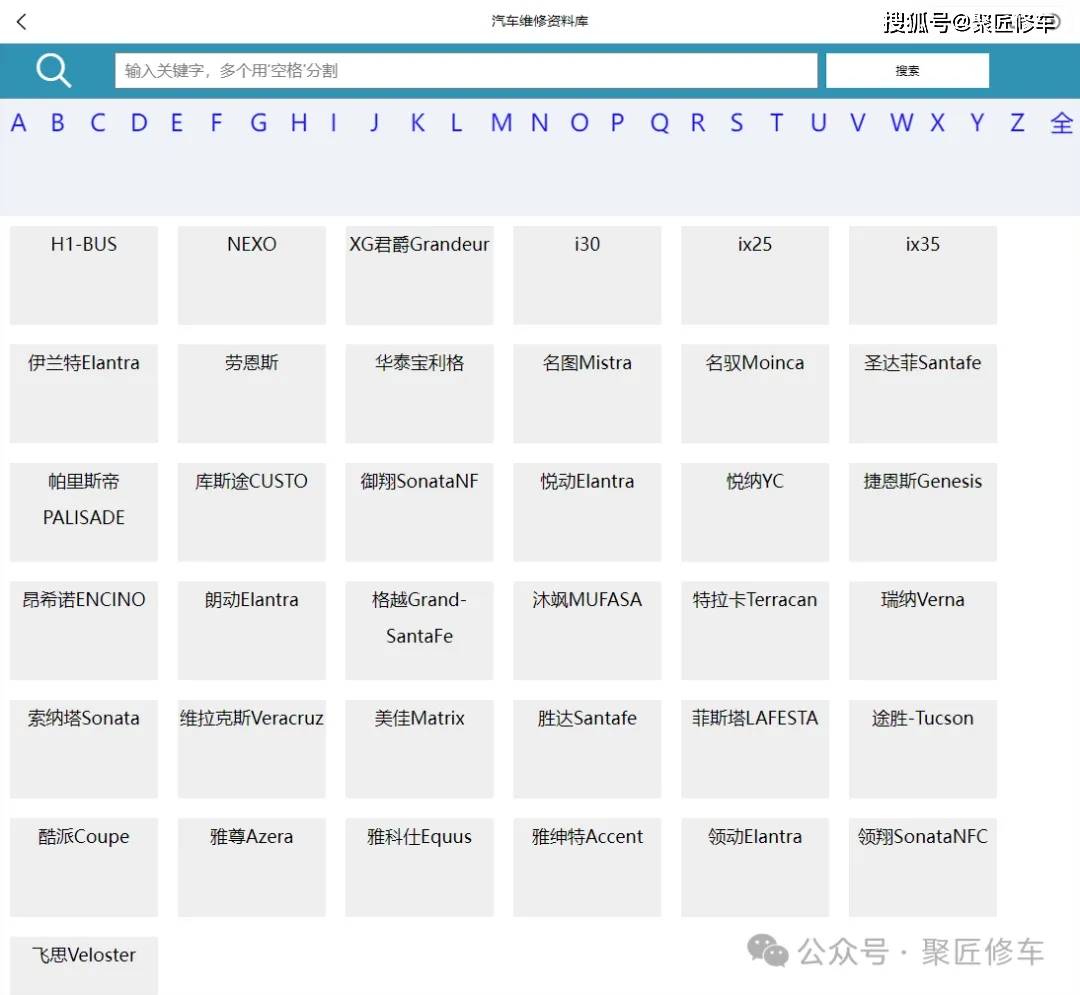1080x995 pixels.
Task: Open the ix25 model tile
Action: pos(755,275)
